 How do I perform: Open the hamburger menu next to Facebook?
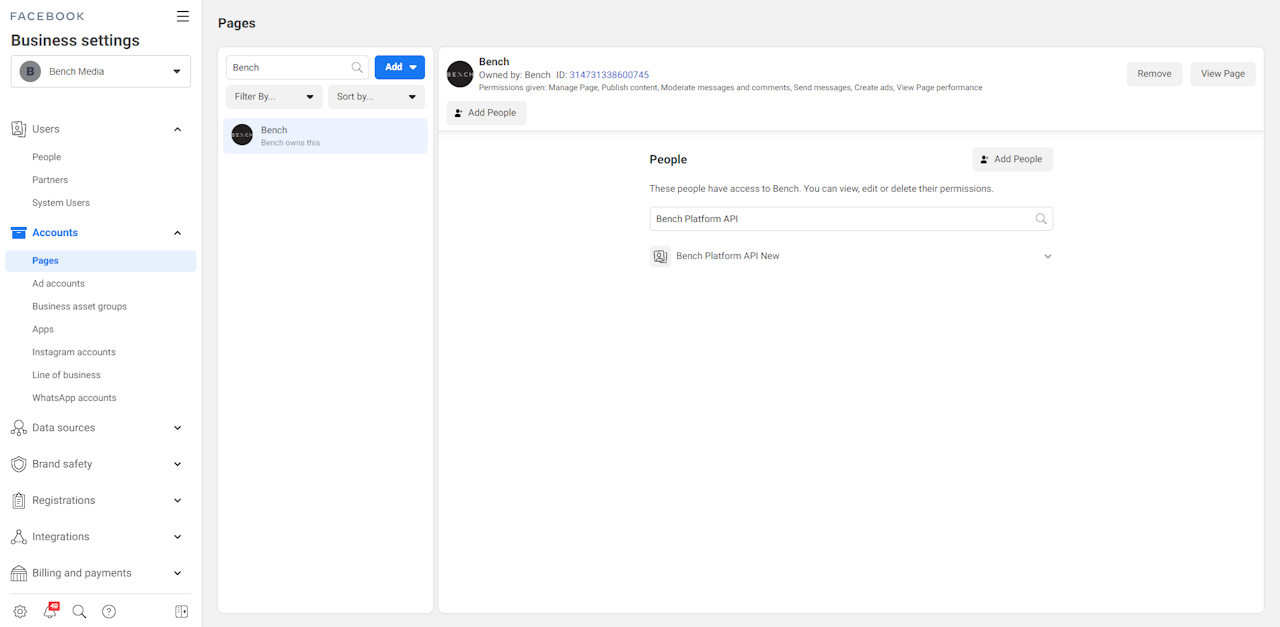(x=182, y=16)
